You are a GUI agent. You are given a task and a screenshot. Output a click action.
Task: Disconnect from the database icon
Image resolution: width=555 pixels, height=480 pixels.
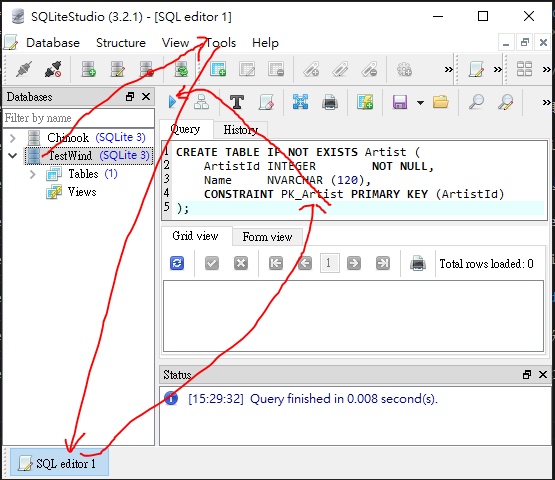pos(53,69)
